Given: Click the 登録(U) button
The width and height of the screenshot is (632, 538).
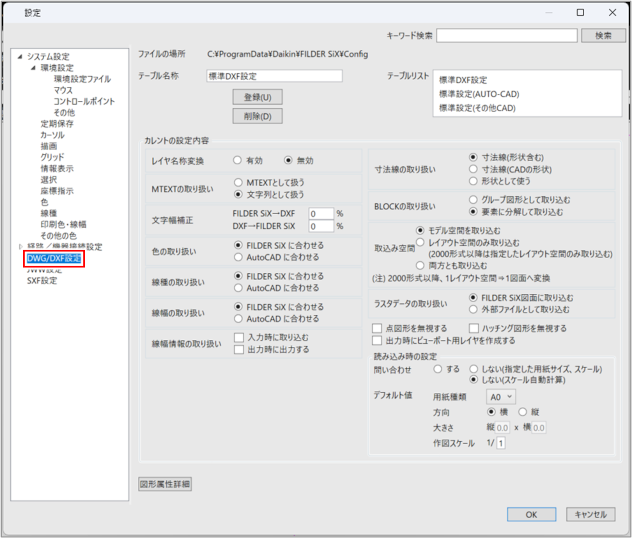Looking at the screenshot, I should click(x=257, y=97).
